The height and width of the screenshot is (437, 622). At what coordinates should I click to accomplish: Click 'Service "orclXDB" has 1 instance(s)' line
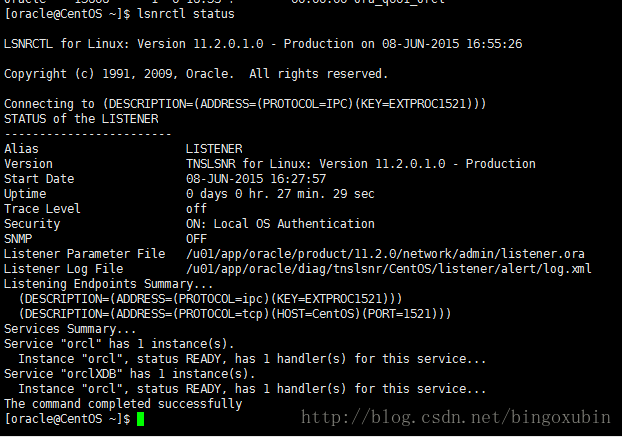click(129, 374)
